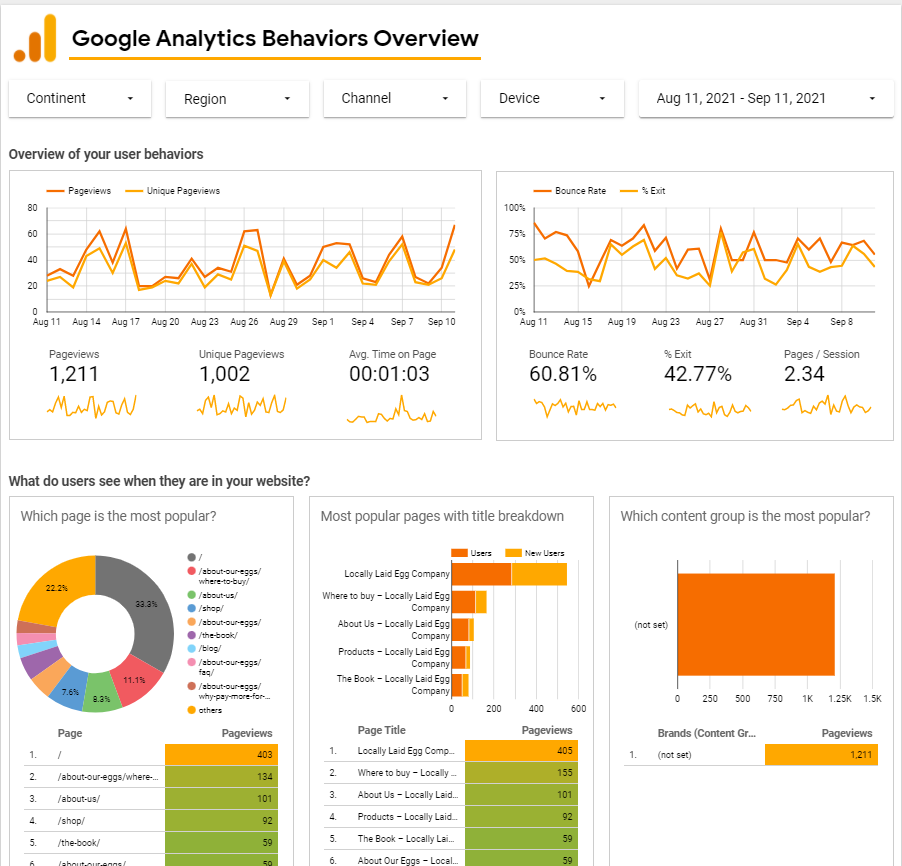Select the Bounce Rate legend entry

click(x=570, y=191)
